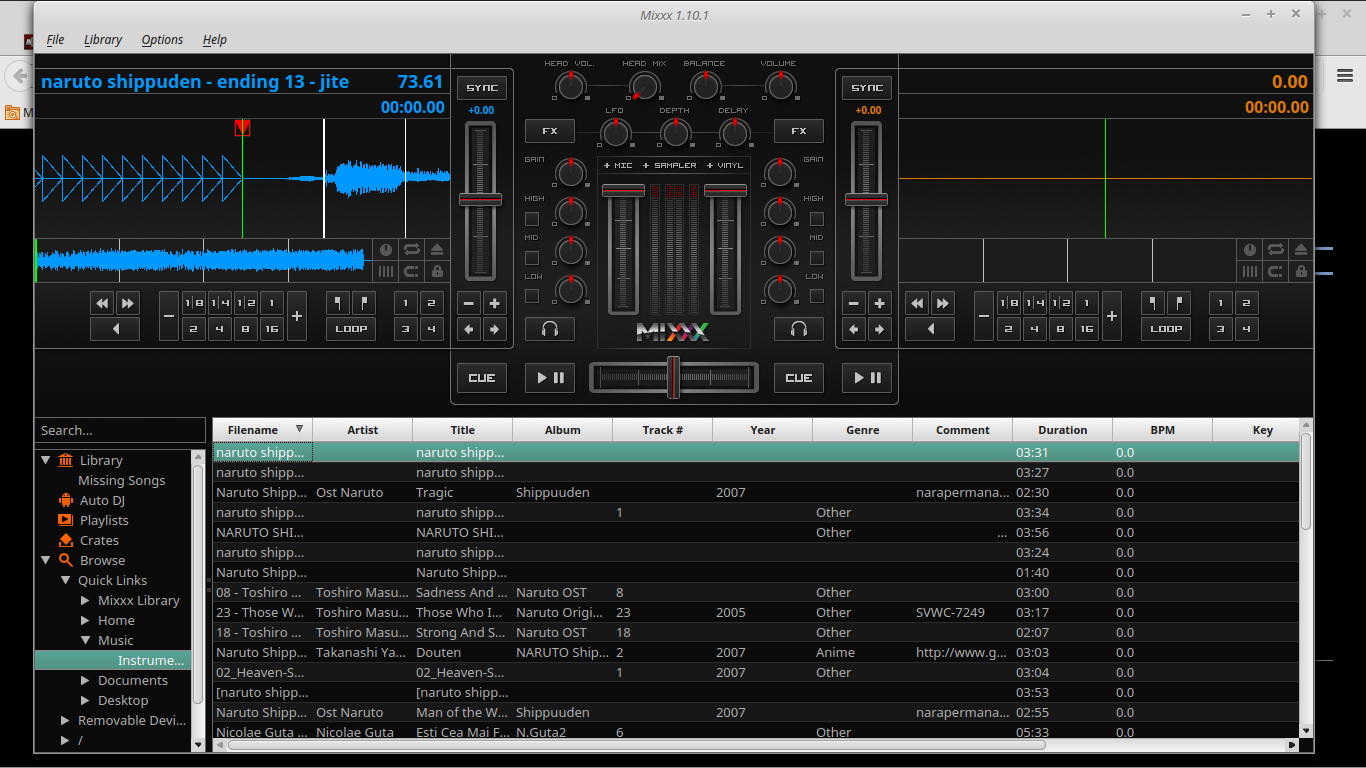Nudge left deck pitch with left arrow
Image resolution: width=1366 pixels, height=768 pixels.
469,329
